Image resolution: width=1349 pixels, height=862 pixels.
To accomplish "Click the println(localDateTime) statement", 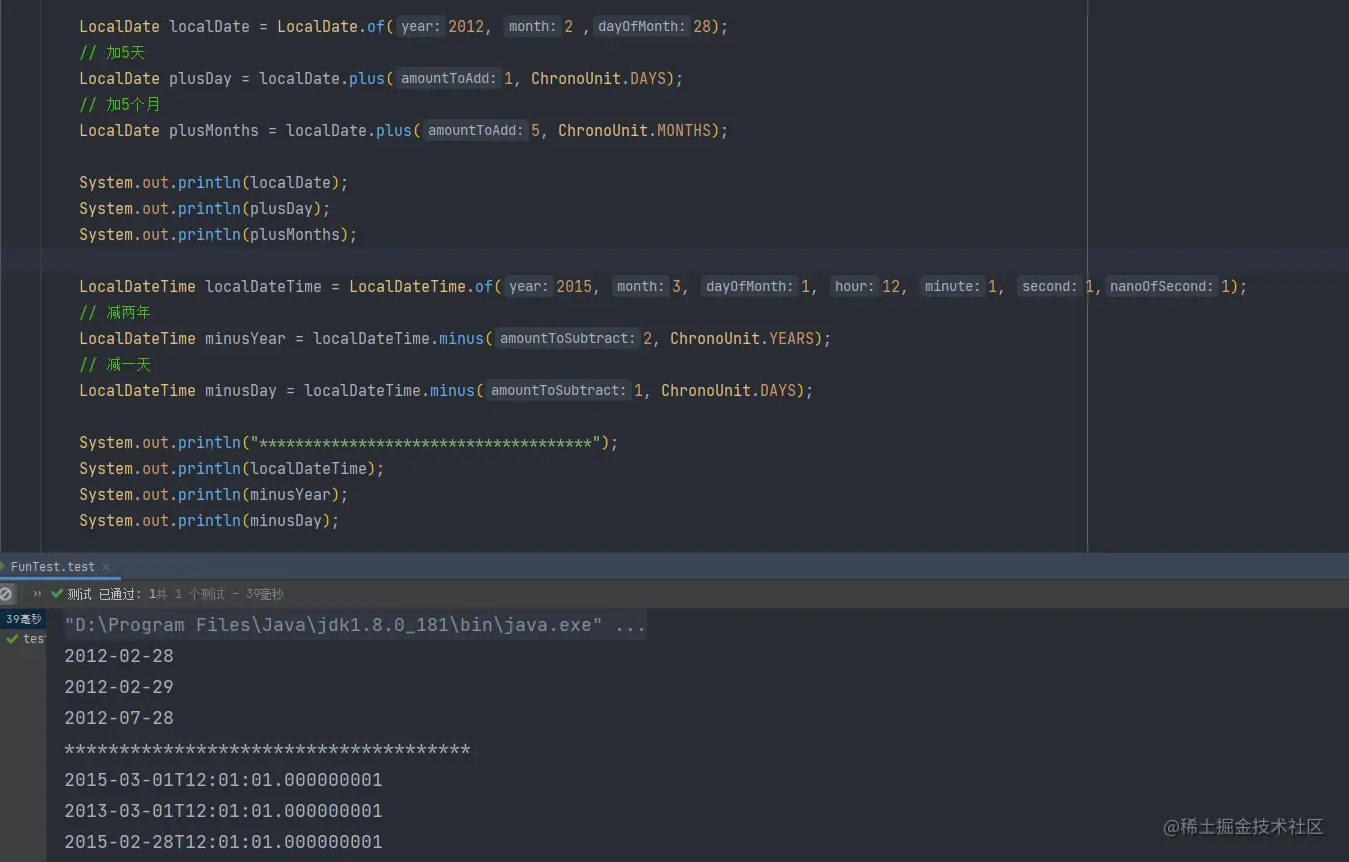I will pyautogui.click(x=232, y=468).
